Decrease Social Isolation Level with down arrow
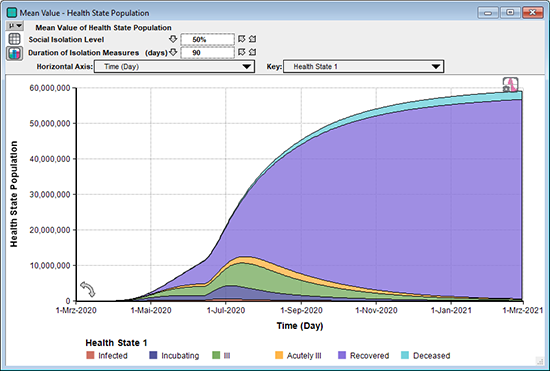This screenshot has height=371, width=550. pos(173,39)
